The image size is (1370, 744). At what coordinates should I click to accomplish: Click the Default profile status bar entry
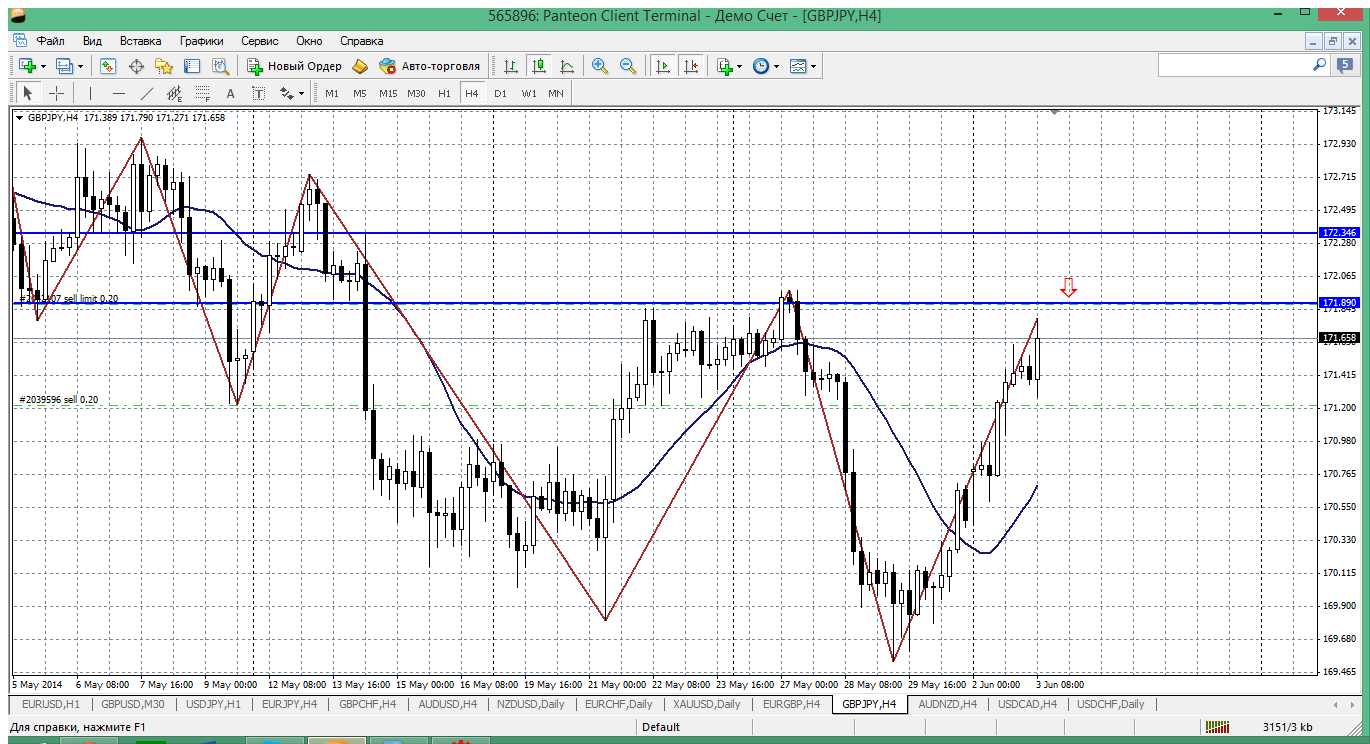661,727
